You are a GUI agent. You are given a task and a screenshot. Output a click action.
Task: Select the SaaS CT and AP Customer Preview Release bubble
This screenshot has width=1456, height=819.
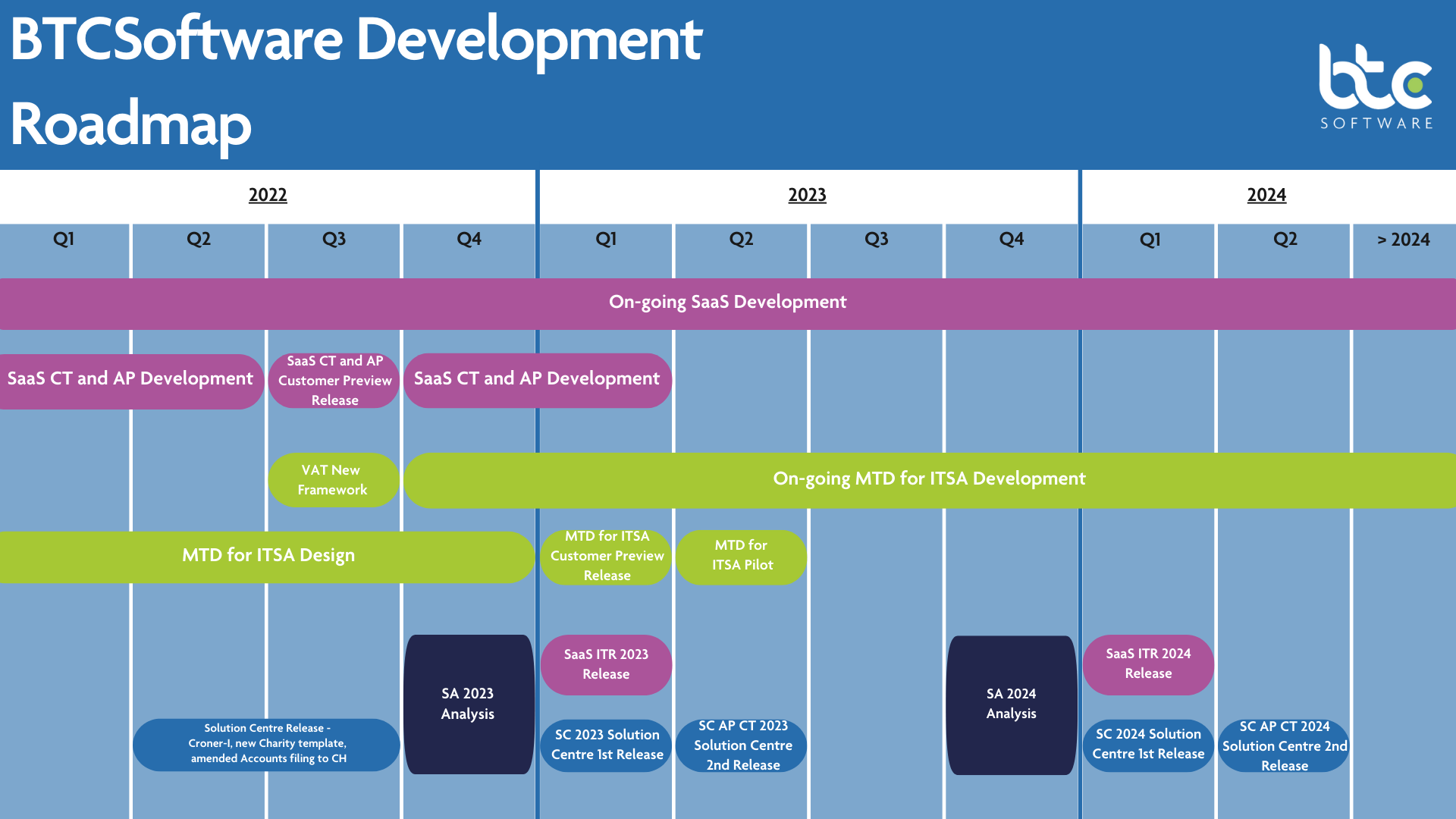click(x=333, y=380)
